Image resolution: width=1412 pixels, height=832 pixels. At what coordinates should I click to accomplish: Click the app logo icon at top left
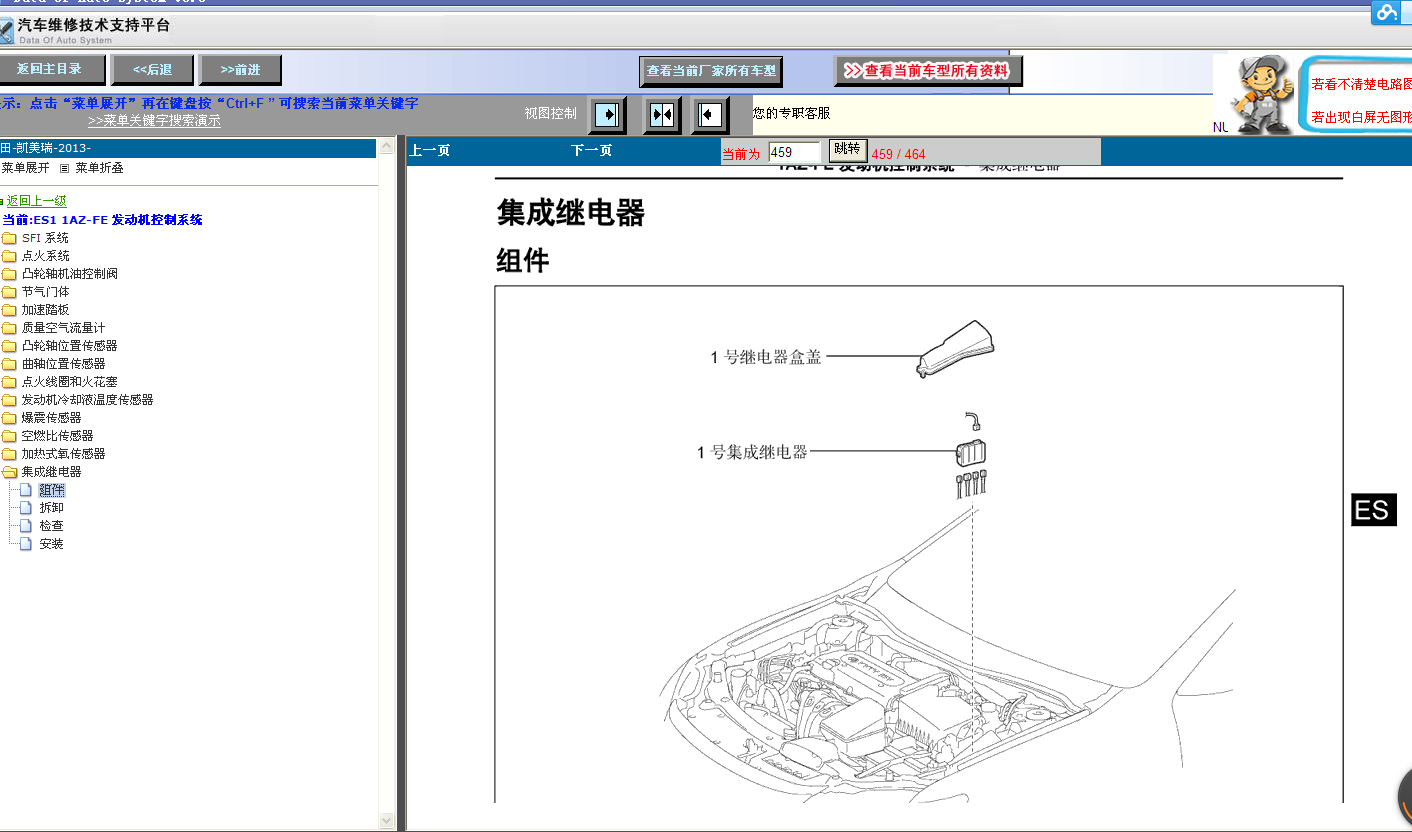(6, 32)
